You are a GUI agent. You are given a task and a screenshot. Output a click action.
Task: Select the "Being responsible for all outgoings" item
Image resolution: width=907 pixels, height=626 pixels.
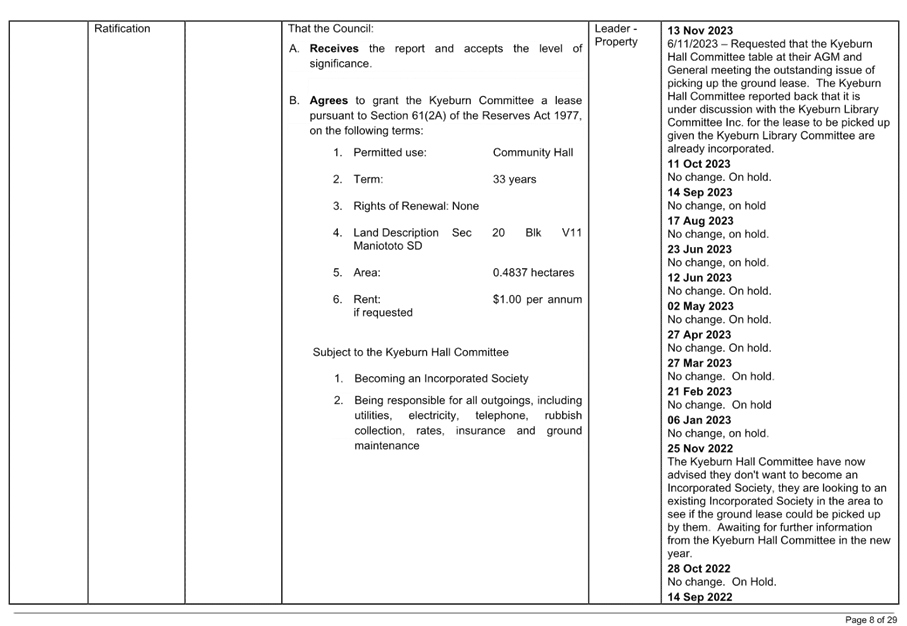(x=467, y=400)
